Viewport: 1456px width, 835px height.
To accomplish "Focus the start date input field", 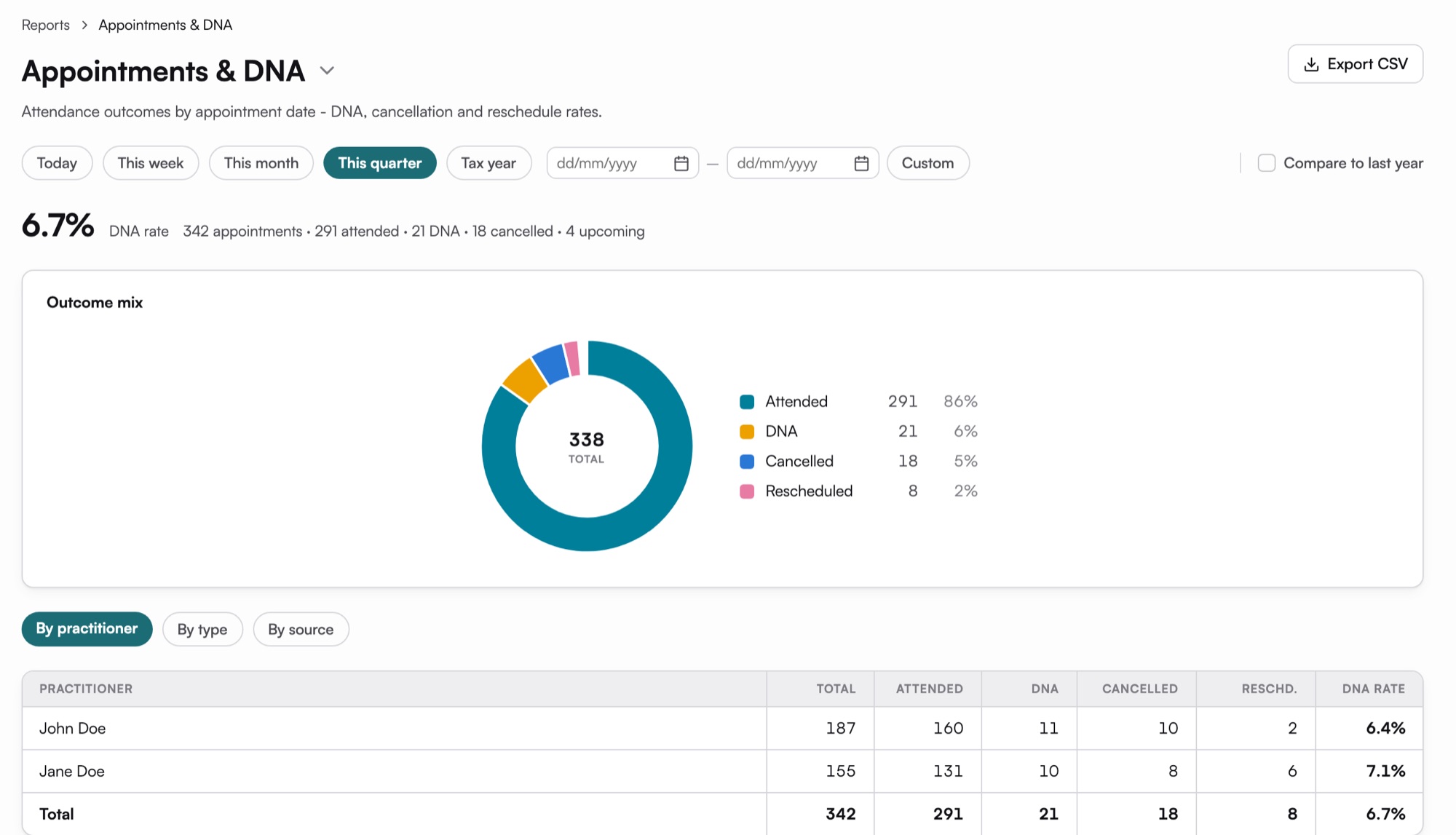I will 622,163.
